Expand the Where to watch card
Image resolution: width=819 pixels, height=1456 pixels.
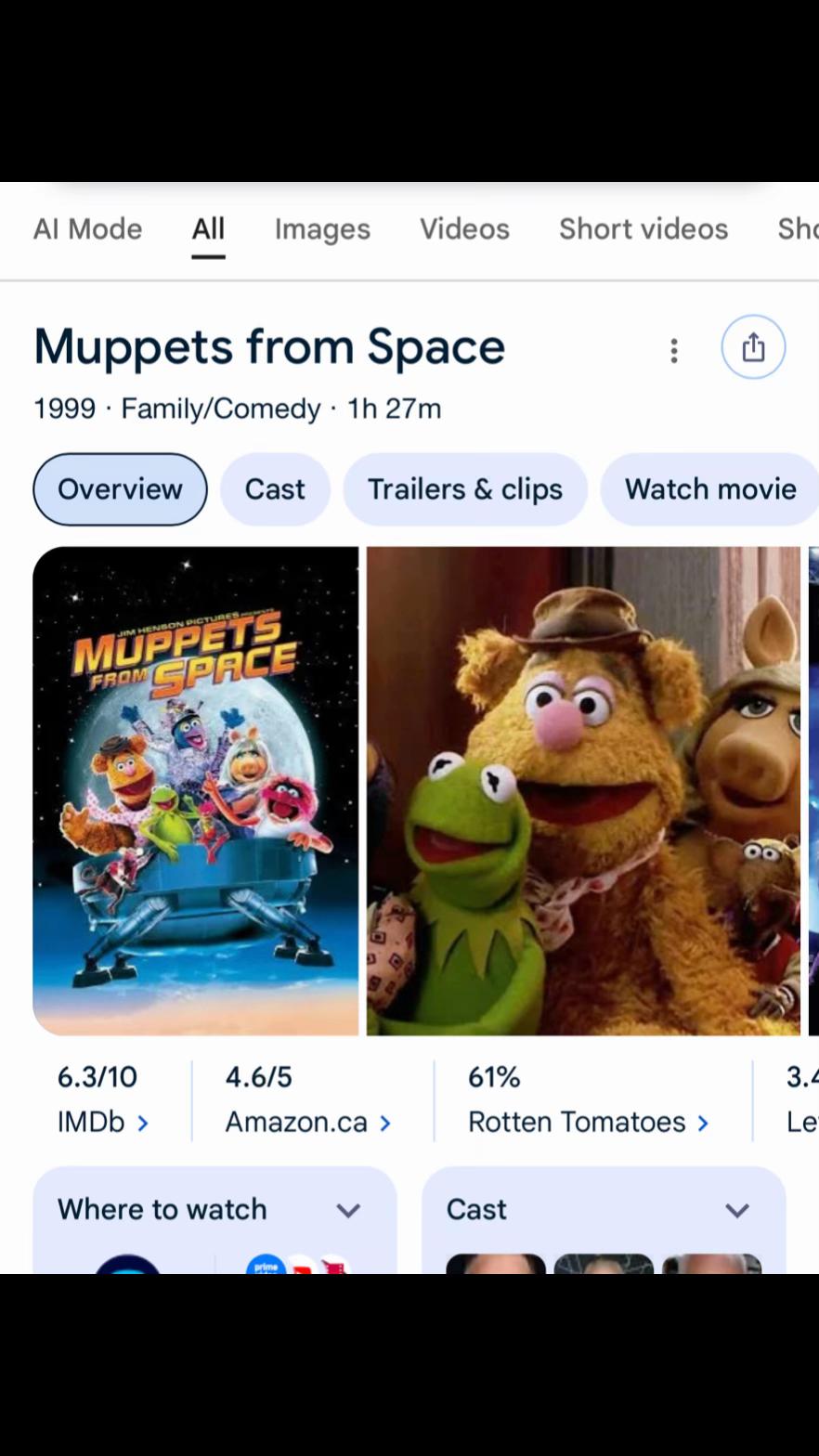click(348, 1210)
